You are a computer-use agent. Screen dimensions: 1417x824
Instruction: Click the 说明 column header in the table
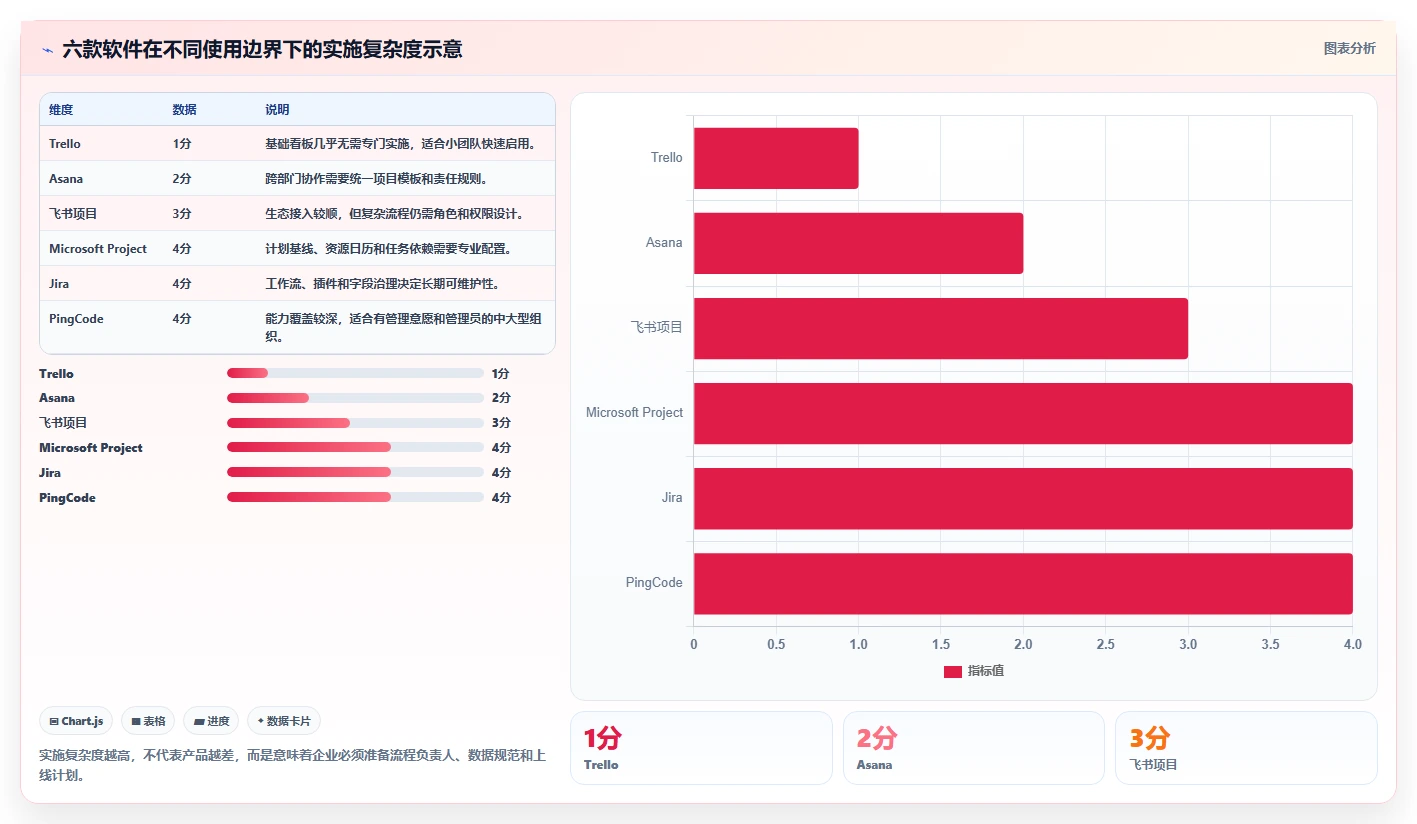[x=277, y=110]
